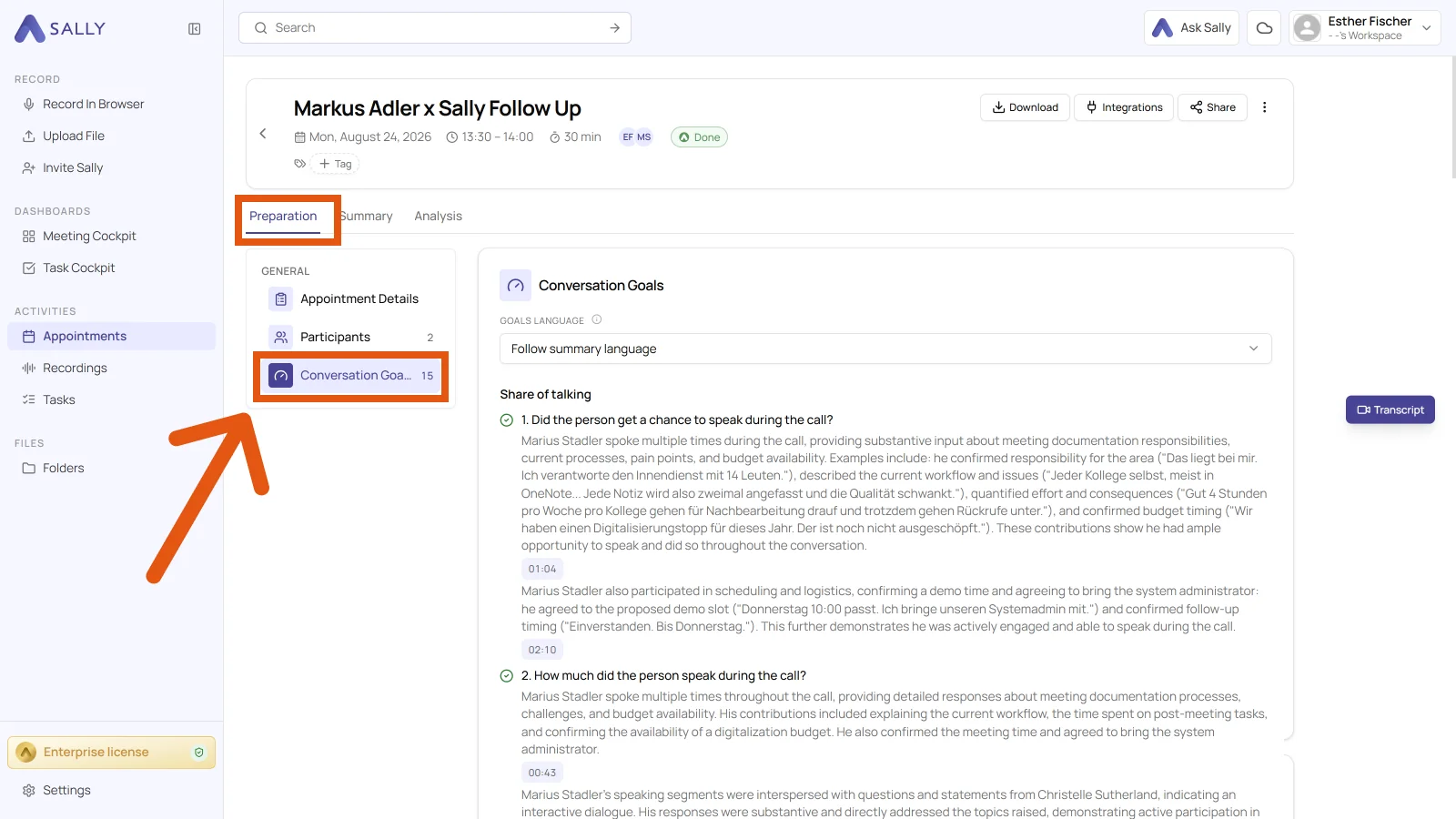Open Tasks in the sidebar
The width and height of the screenshot is (1456, 819).
tap(112, 400)
